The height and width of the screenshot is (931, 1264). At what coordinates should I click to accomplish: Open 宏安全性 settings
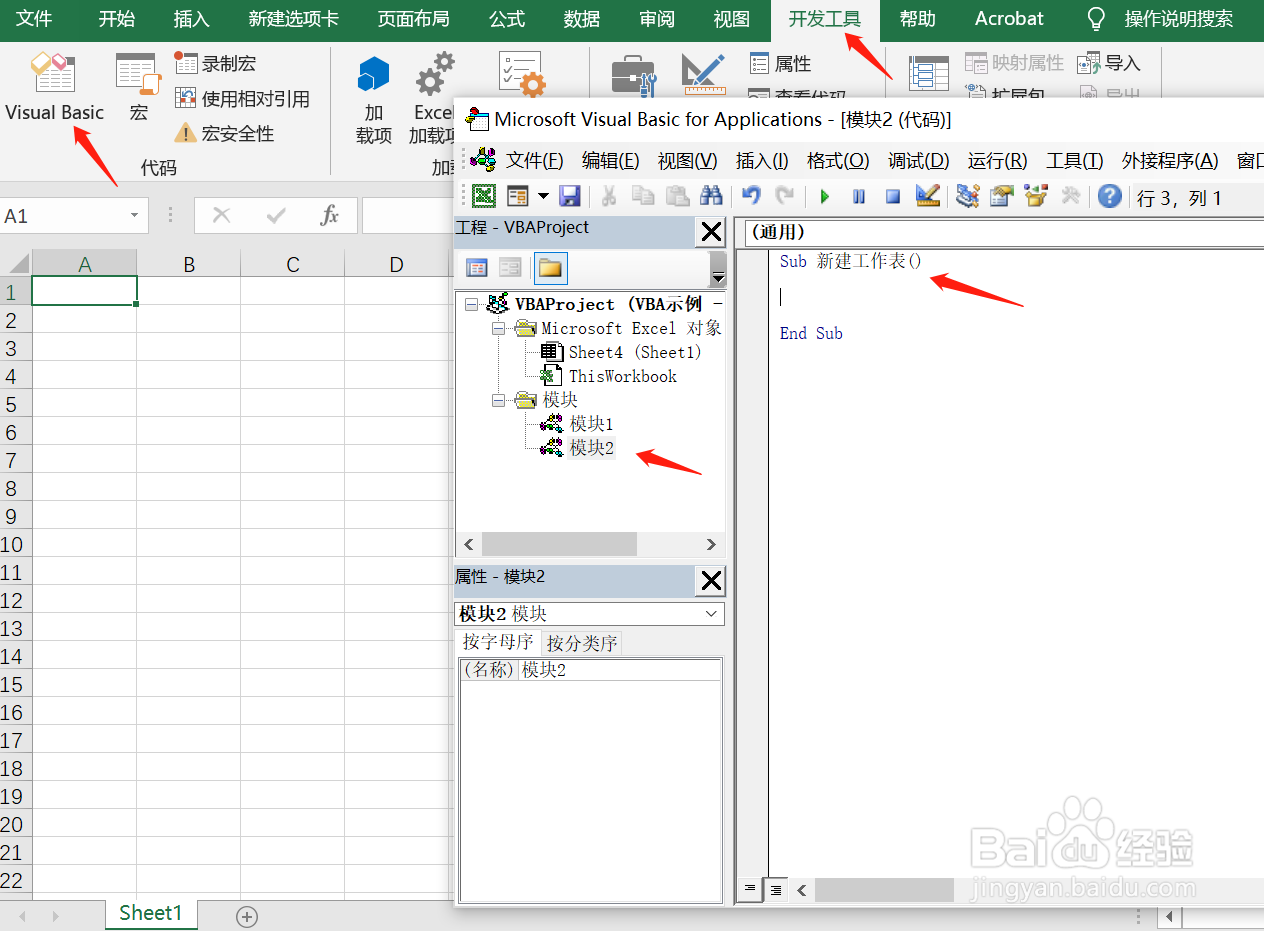coord(224,133)
